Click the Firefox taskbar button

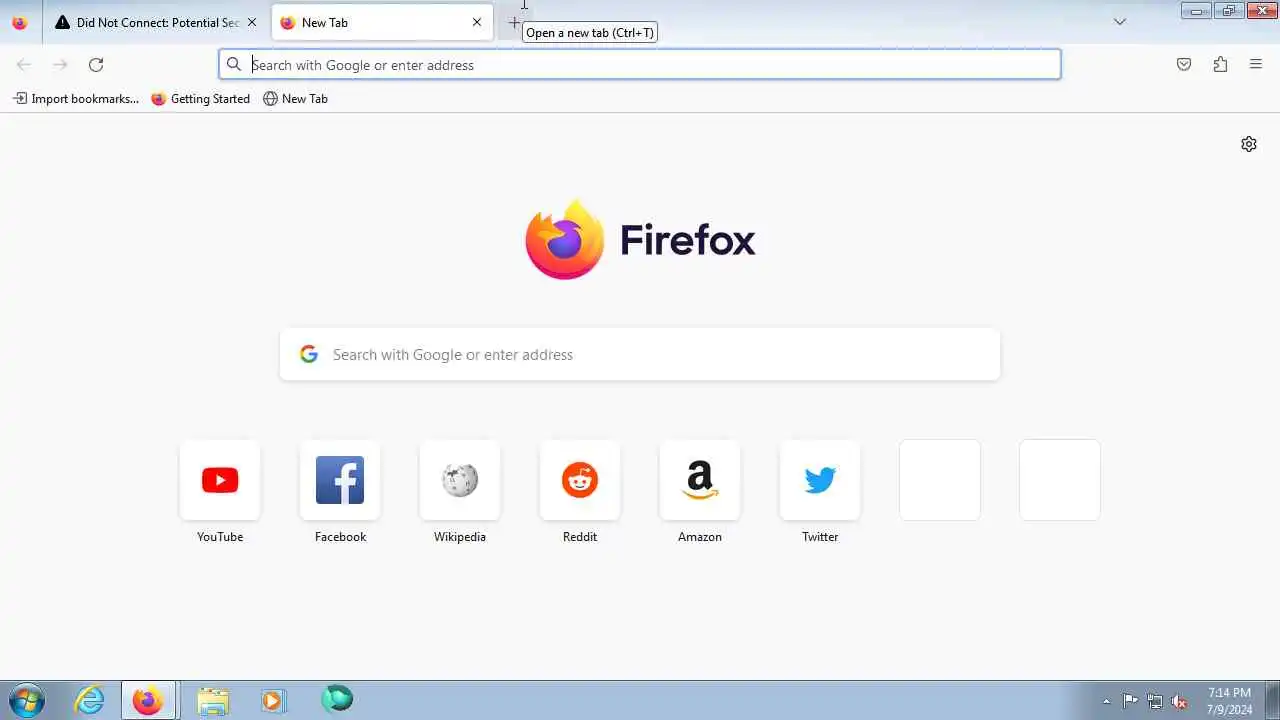coord(148,700)
